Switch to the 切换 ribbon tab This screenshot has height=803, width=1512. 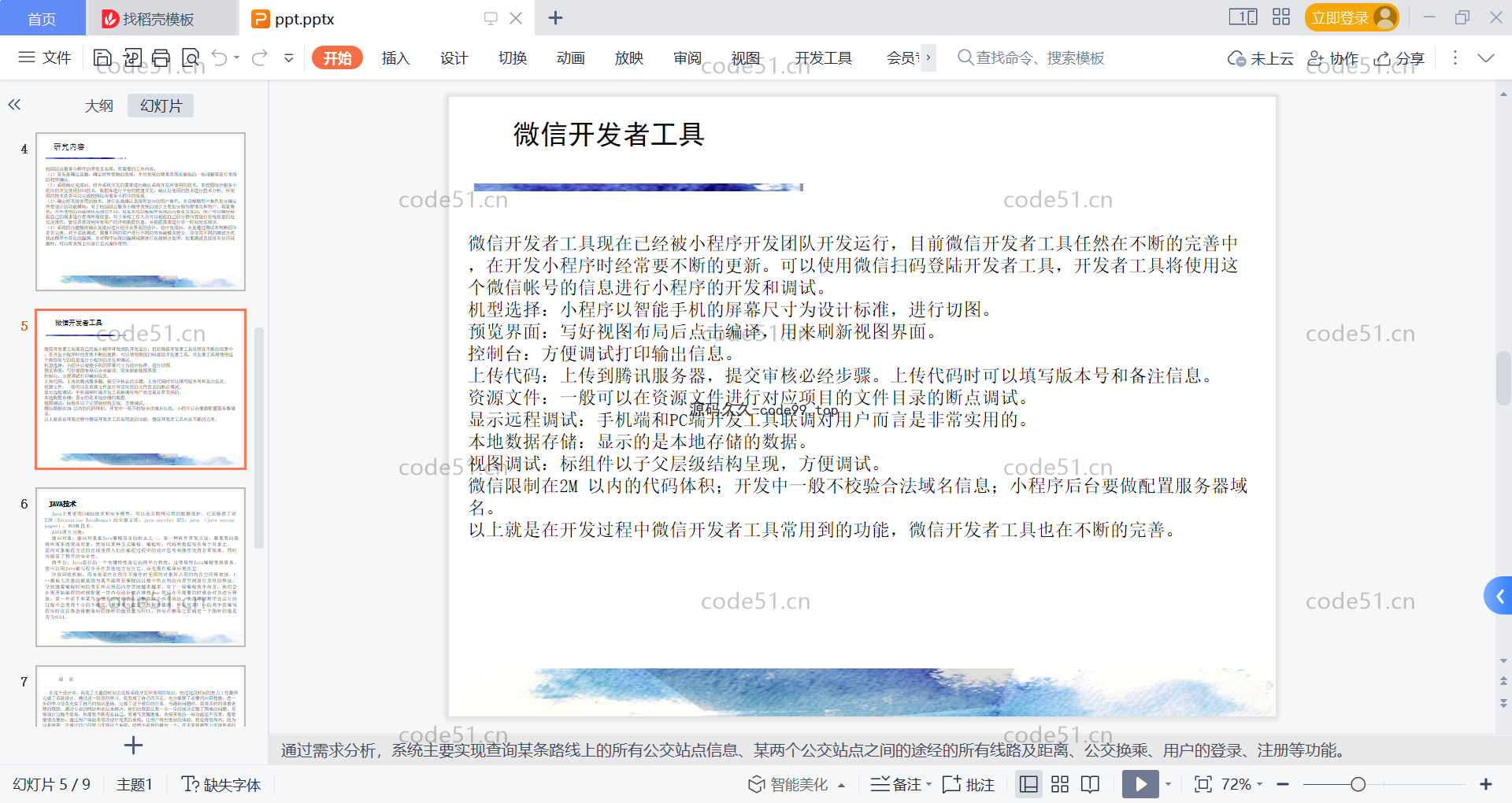(x=512, y=57)
